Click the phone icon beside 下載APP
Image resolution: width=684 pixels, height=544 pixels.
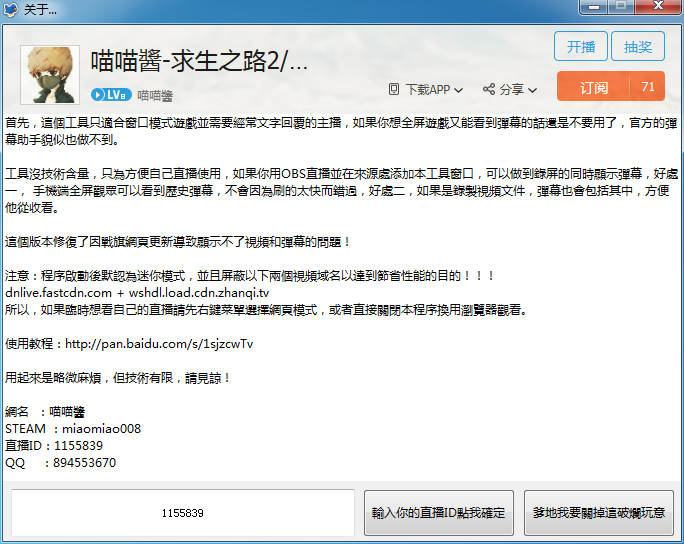394,89
